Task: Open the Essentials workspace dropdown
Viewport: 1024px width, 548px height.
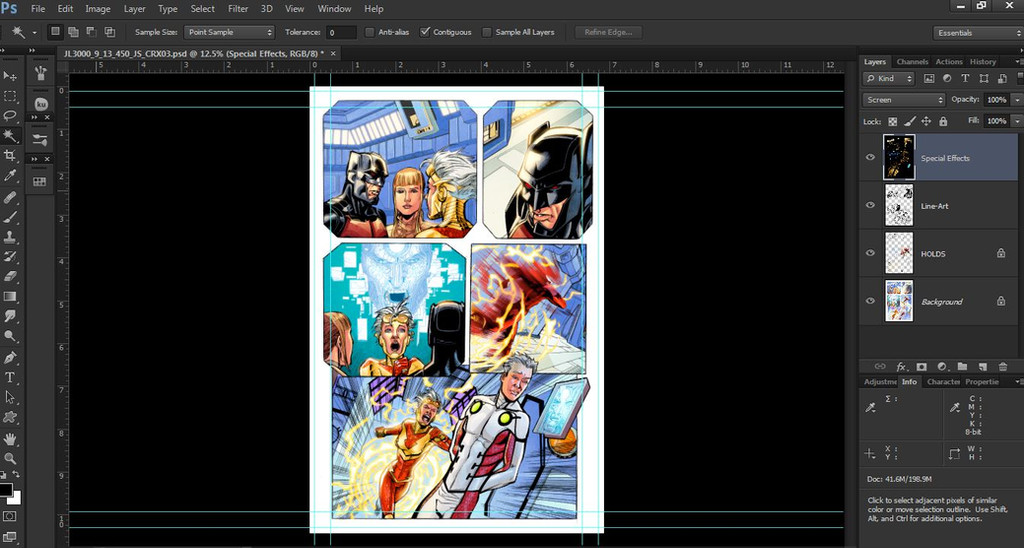Action: point(976,33)
